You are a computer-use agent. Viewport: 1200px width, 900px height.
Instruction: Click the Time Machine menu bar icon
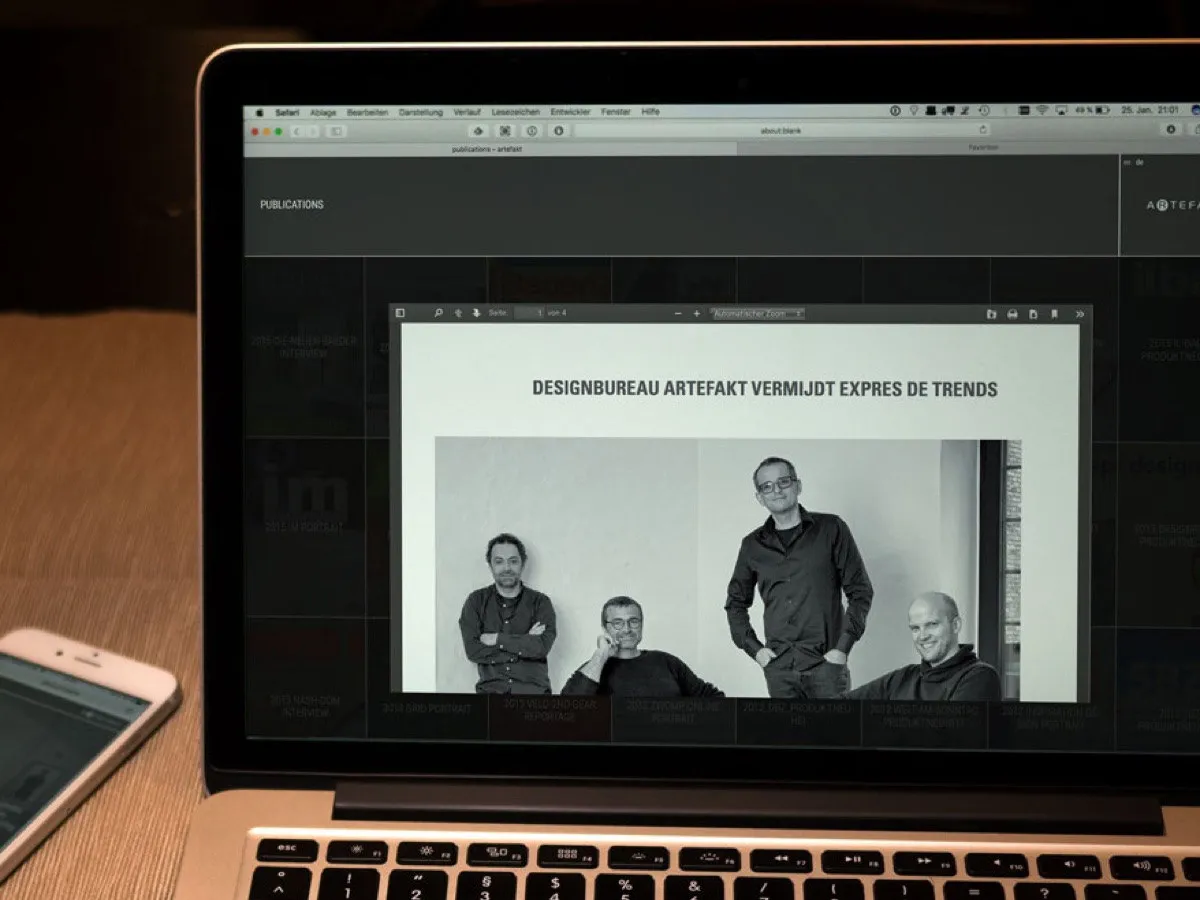(x=984, y=110)
